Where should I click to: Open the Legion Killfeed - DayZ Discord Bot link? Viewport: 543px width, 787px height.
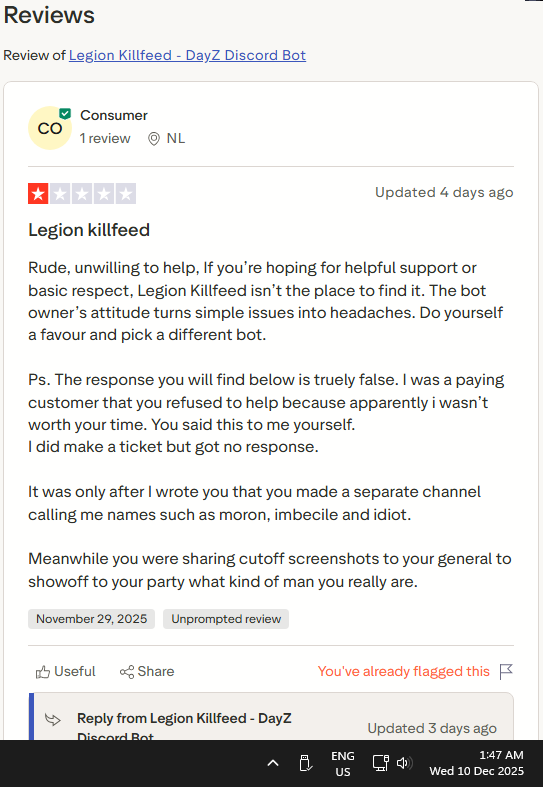[x=187, y=55]
